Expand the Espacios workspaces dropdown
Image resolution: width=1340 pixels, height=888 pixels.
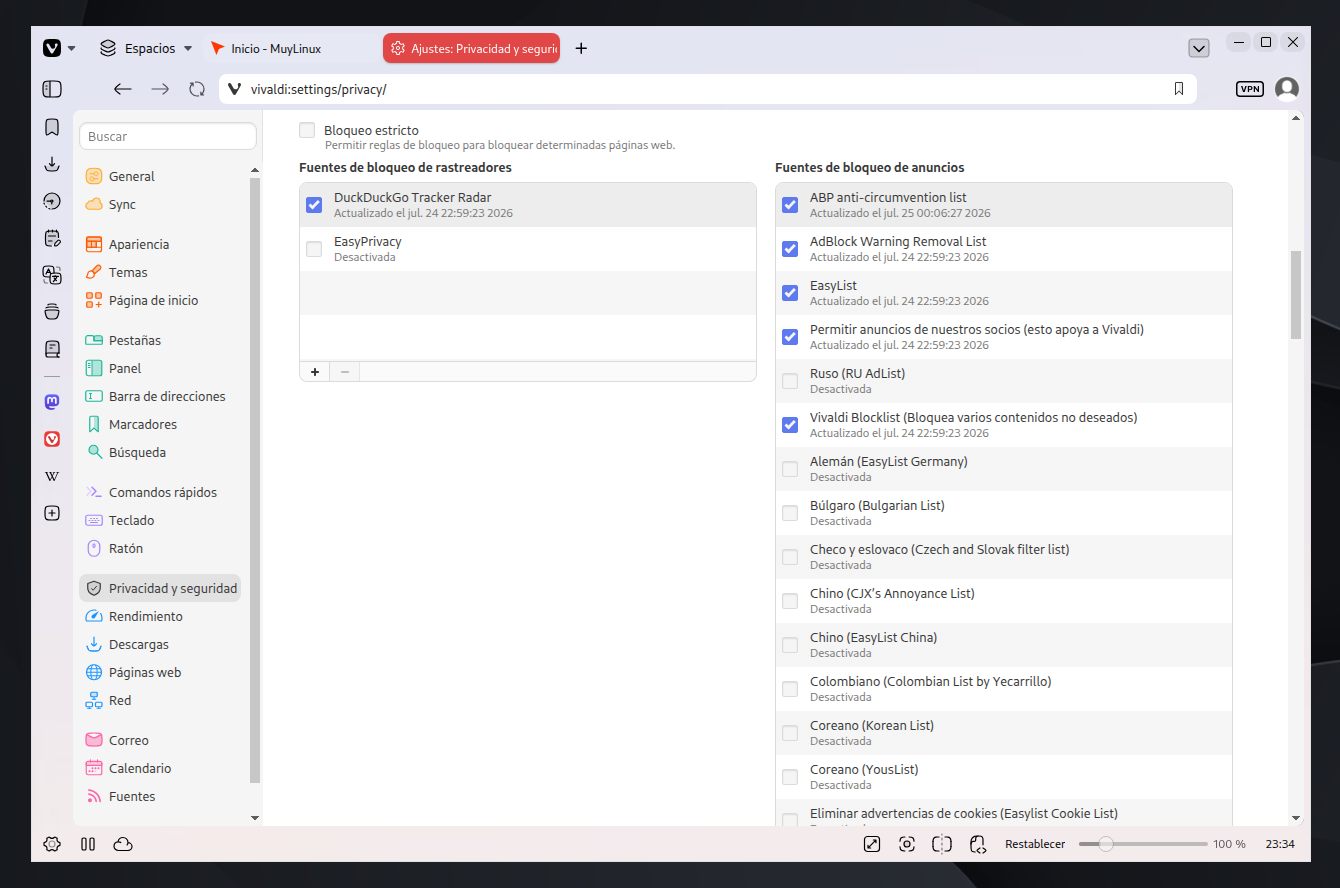[146, 48]
